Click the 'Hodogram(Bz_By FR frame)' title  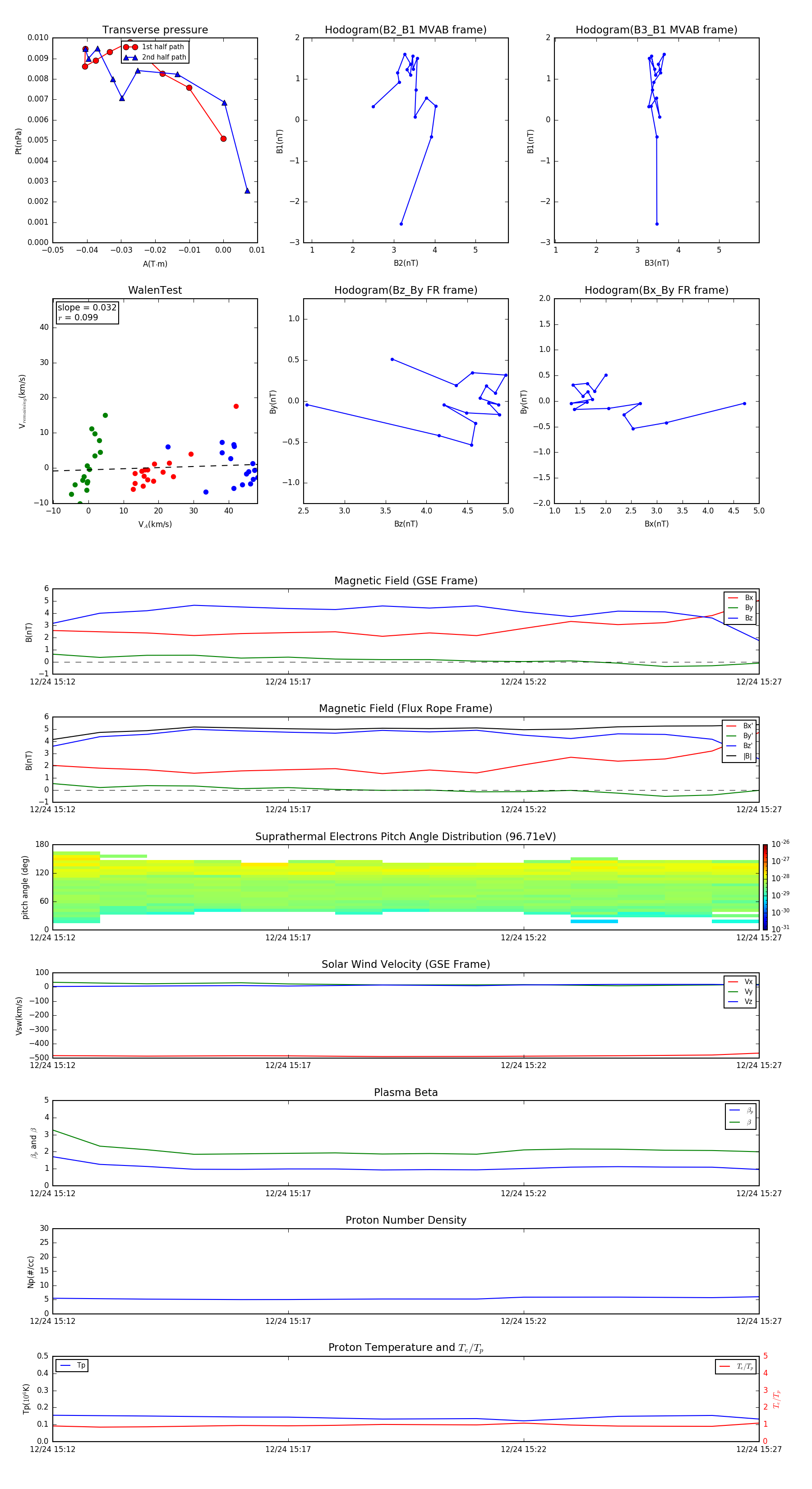click(x=406, y=290)
